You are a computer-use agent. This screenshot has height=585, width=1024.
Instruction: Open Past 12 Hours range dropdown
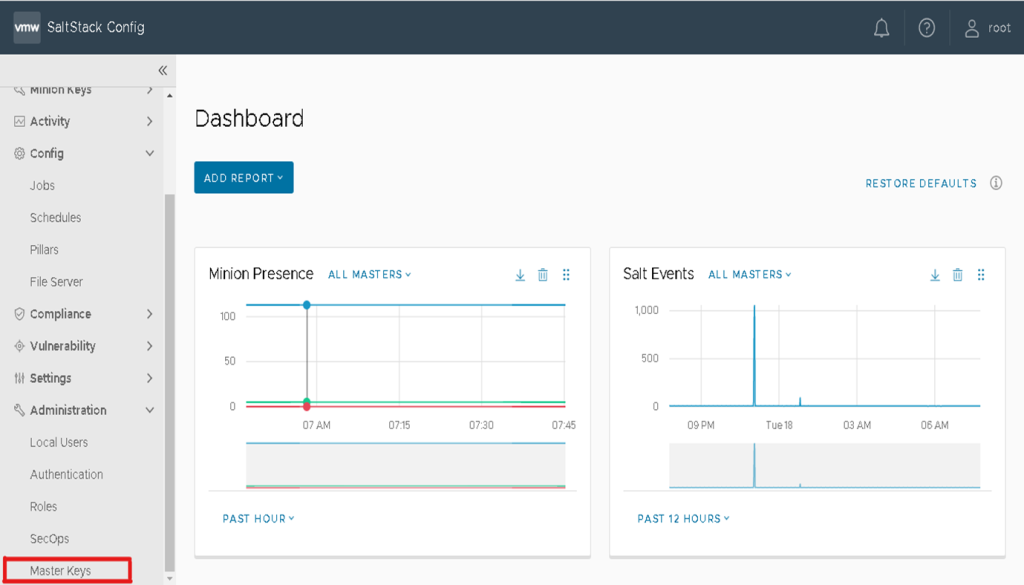pos(683,519)
